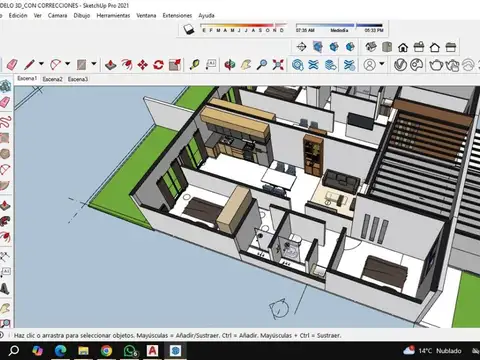Expand the Line tool dropdown arrow
Screen dimensions: 480x360
(41, 64)
